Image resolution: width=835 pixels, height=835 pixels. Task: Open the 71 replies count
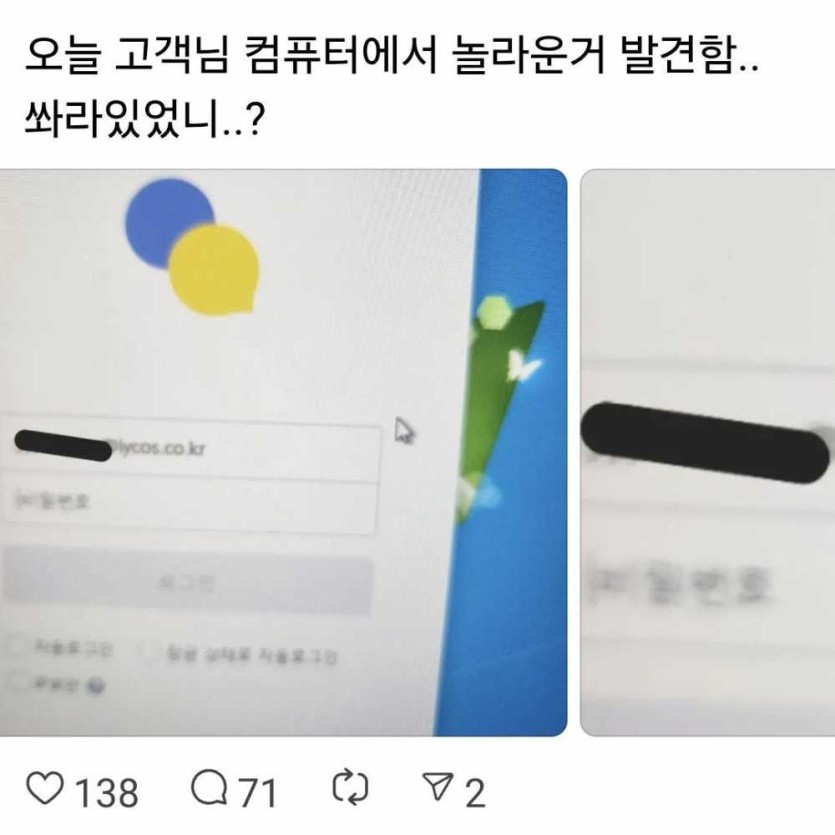pyautogui.click(x=257, y=793)
